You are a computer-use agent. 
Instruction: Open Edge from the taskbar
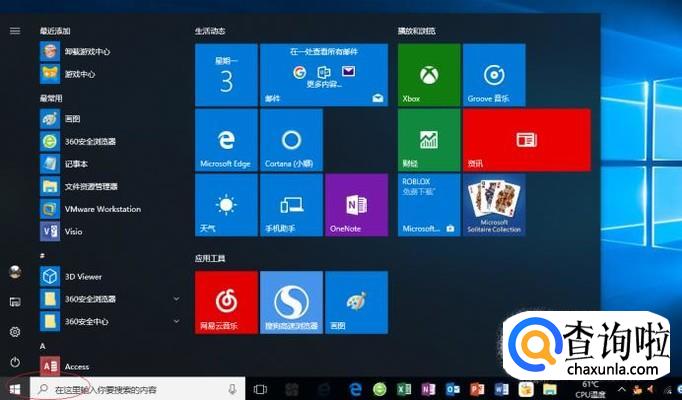coord(356,389)
